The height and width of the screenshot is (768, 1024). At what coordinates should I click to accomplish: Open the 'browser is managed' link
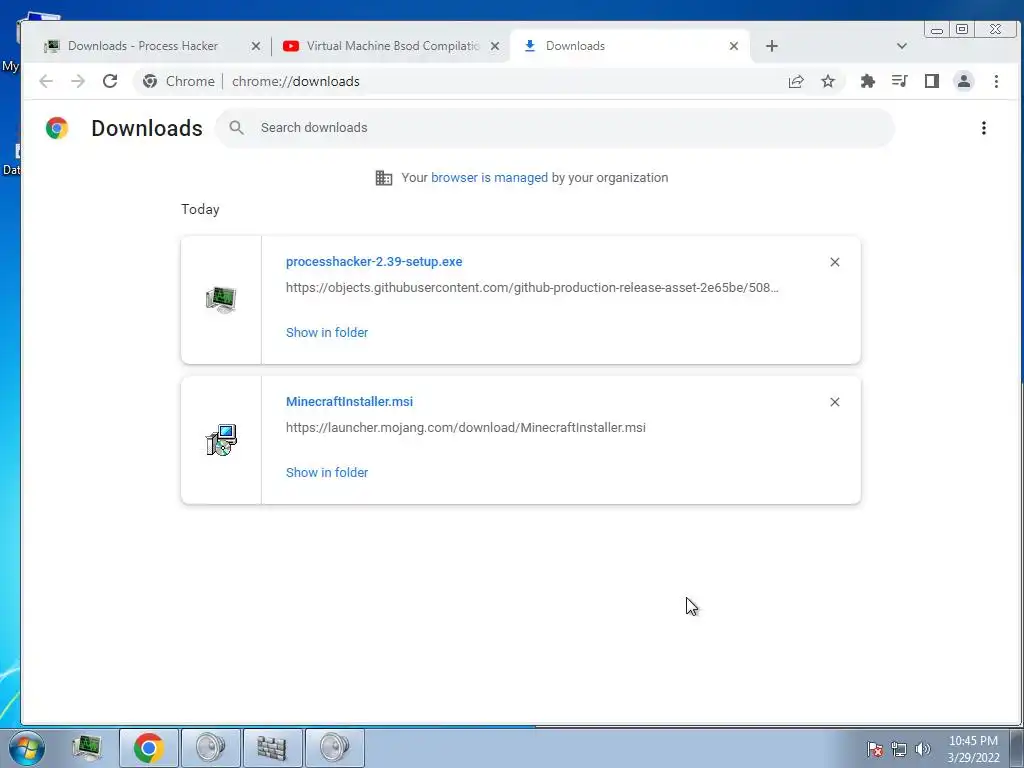point(489,178)
